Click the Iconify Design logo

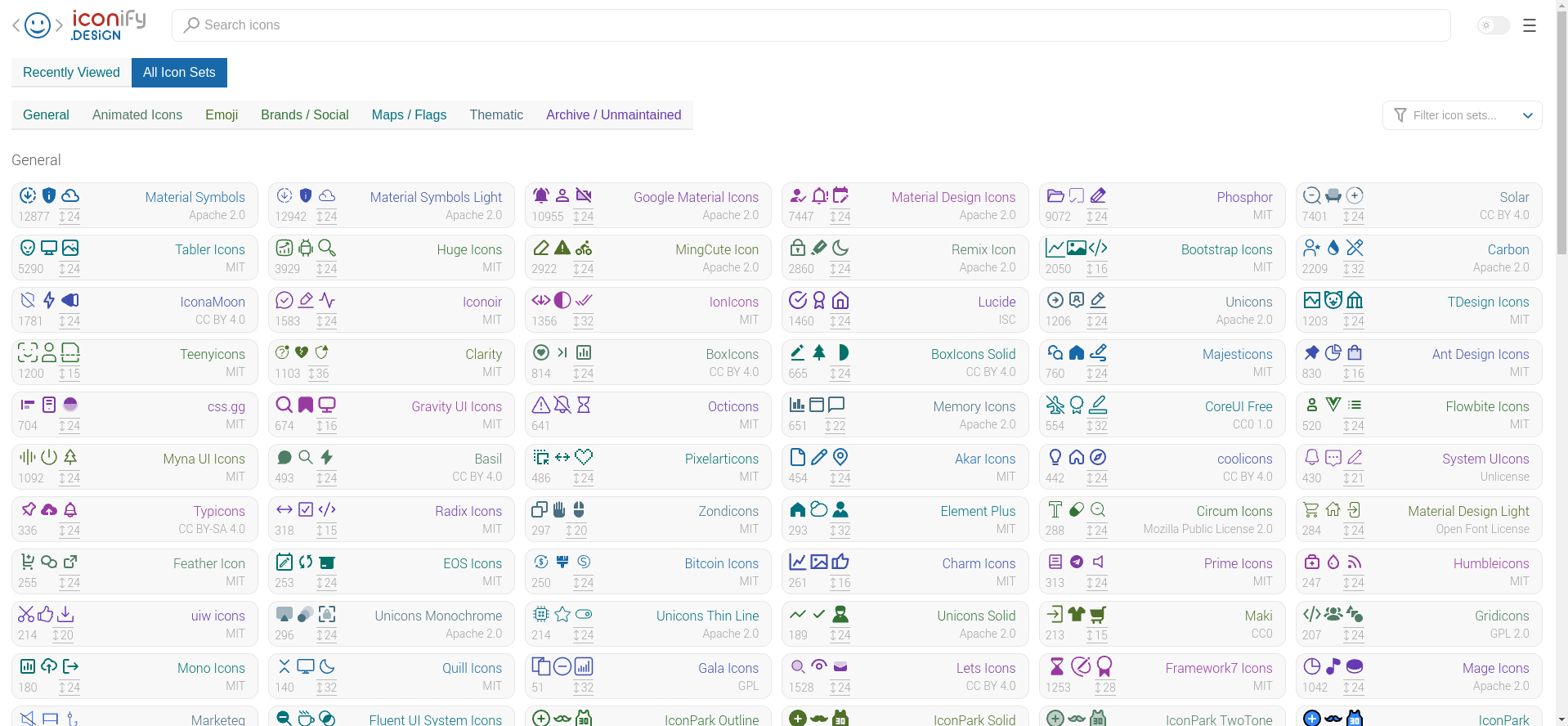(x=108, y=25)
